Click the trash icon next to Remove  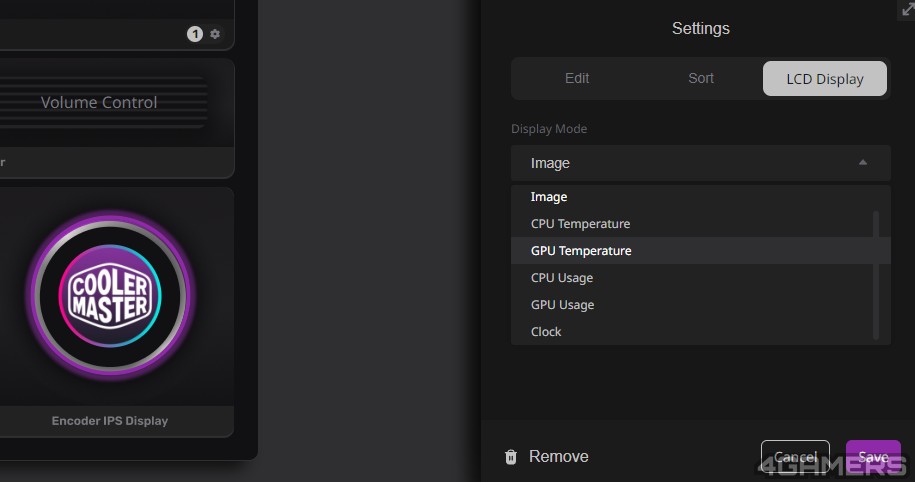[511, 457]
